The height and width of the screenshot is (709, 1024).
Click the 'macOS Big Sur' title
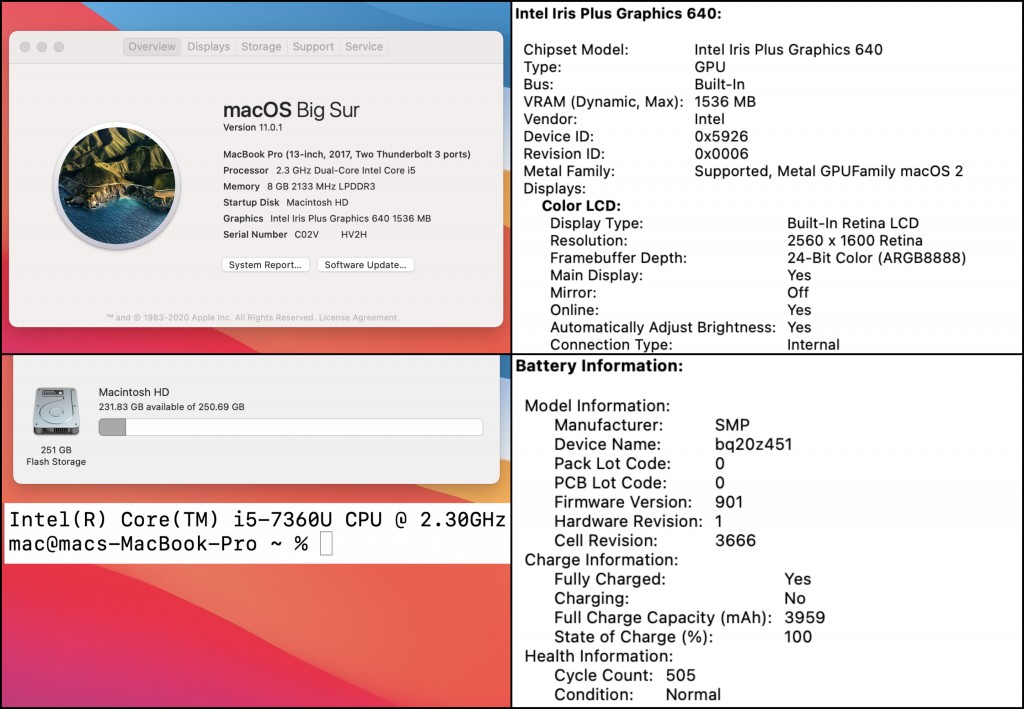[x=291, y=110]
